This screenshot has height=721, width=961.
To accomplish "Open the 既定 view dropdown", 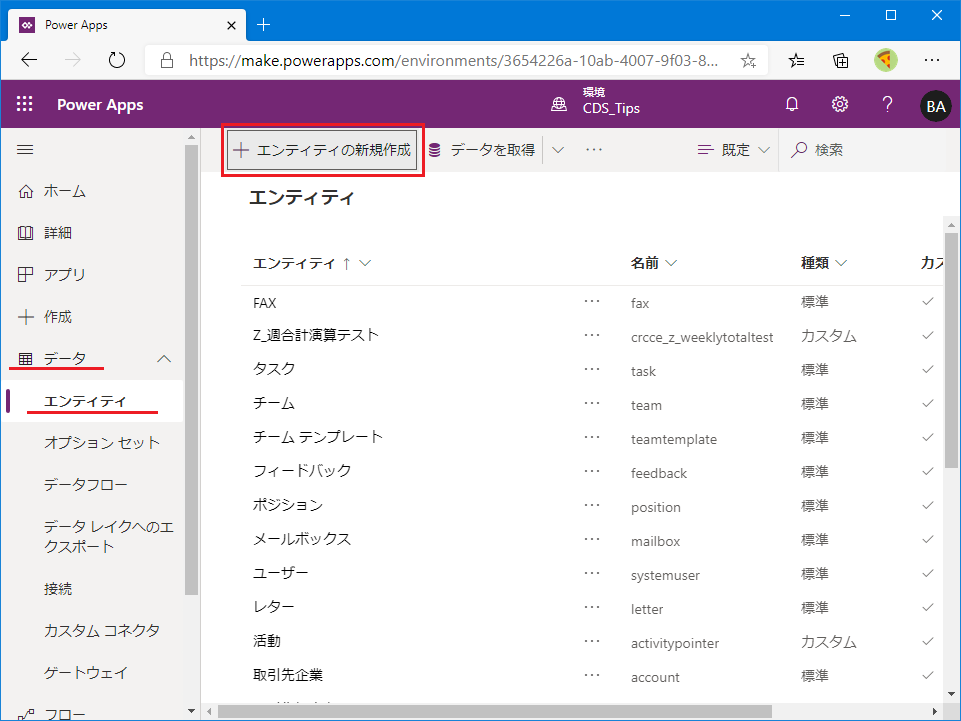I will point(734,150).
